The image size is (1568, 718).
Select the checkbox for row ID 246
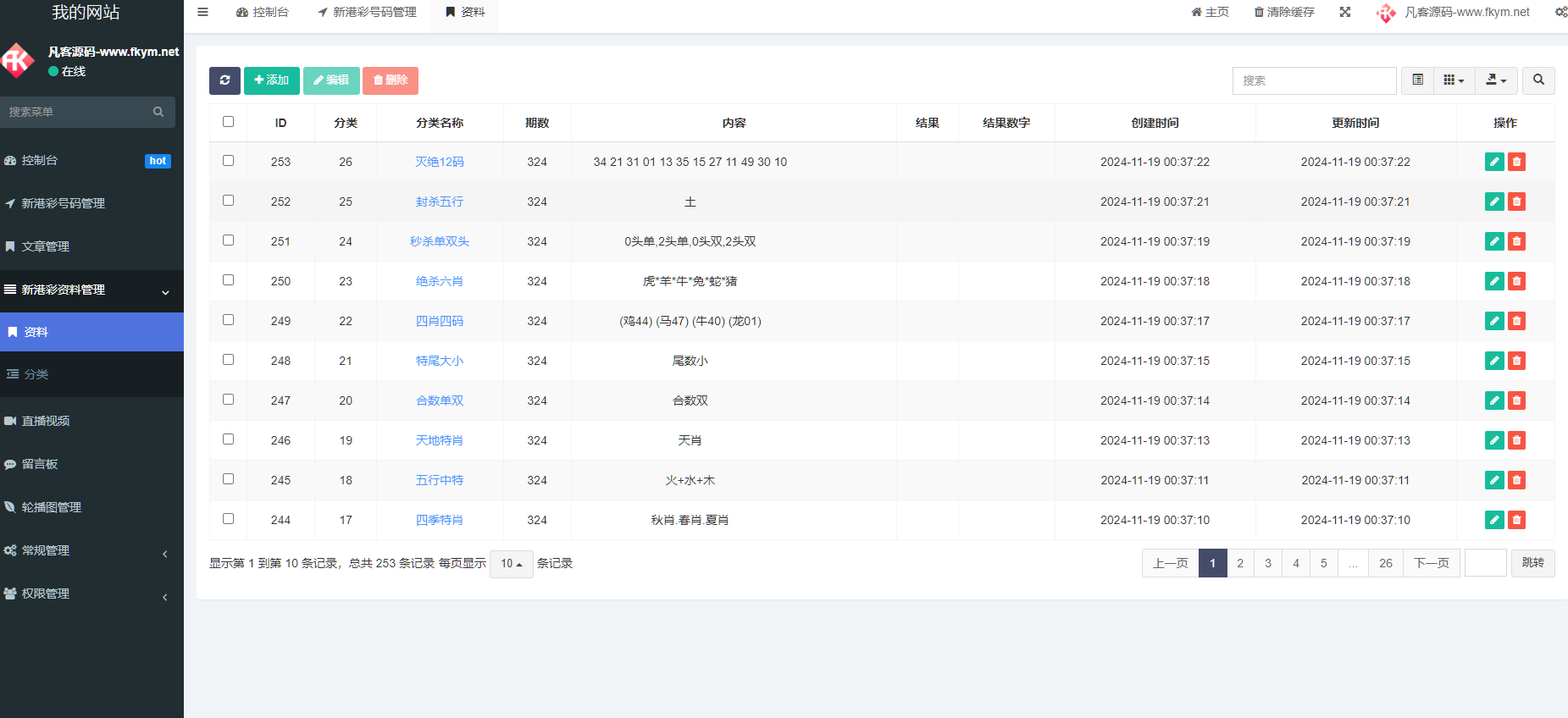click(x=228, y=439)
